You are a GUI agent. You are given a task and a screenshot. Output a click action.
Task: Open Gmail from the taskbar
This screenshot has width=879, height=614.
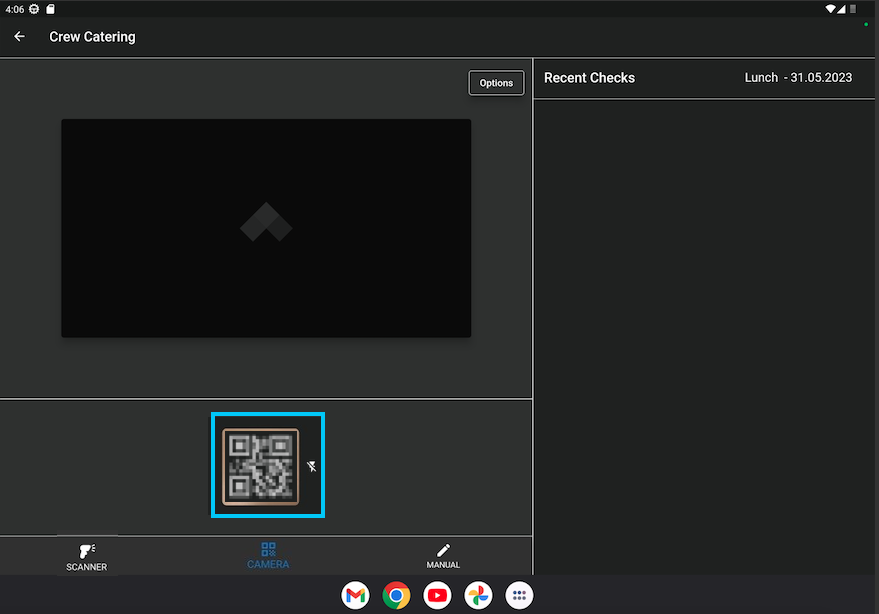[x=355, y=595]
